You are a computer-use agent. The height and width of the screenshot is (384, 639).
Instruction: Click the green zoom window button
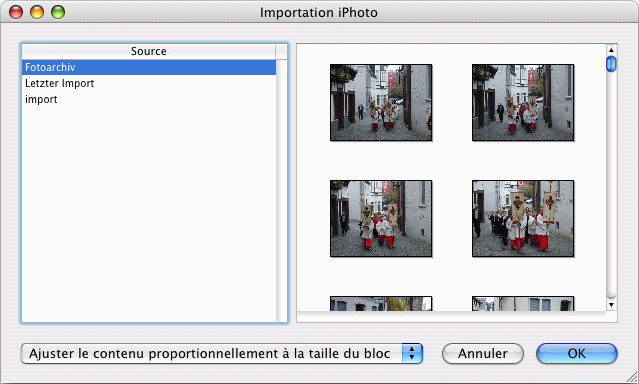(x=58, y=12)
